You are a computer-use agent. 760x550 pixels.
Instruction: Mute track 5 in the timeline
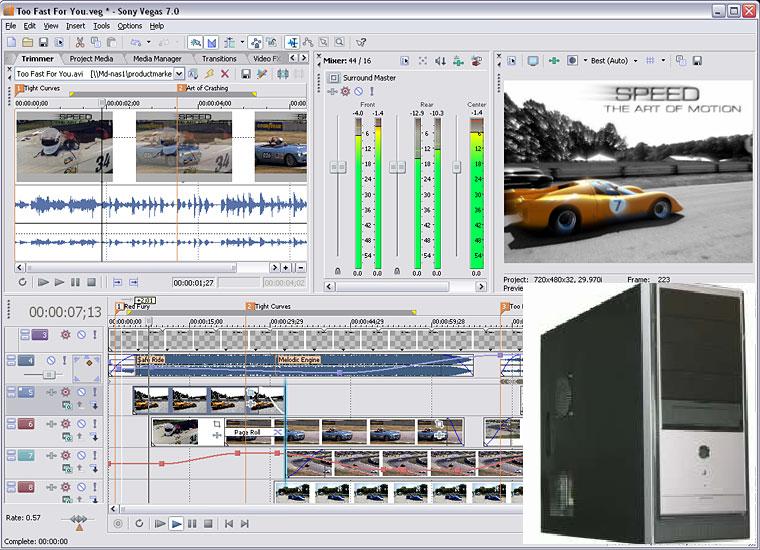(81, 393)
